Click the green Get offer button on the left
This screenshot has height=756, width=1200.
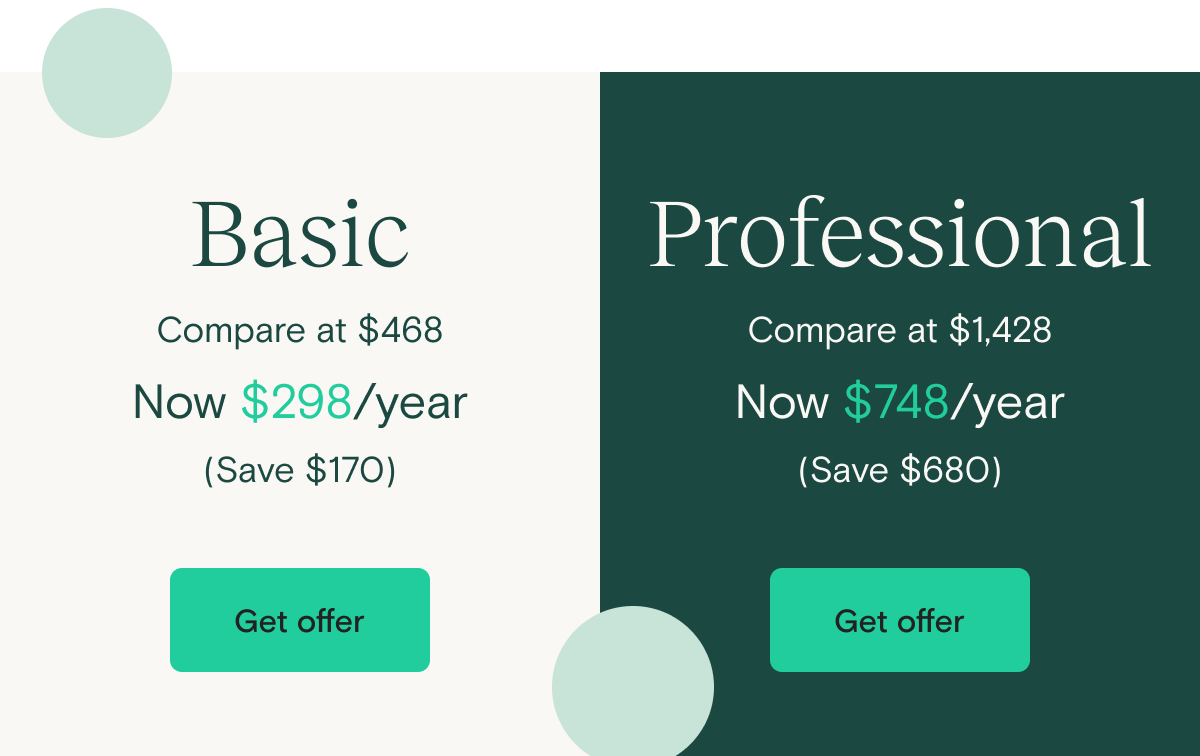click(x=299, y=620)
